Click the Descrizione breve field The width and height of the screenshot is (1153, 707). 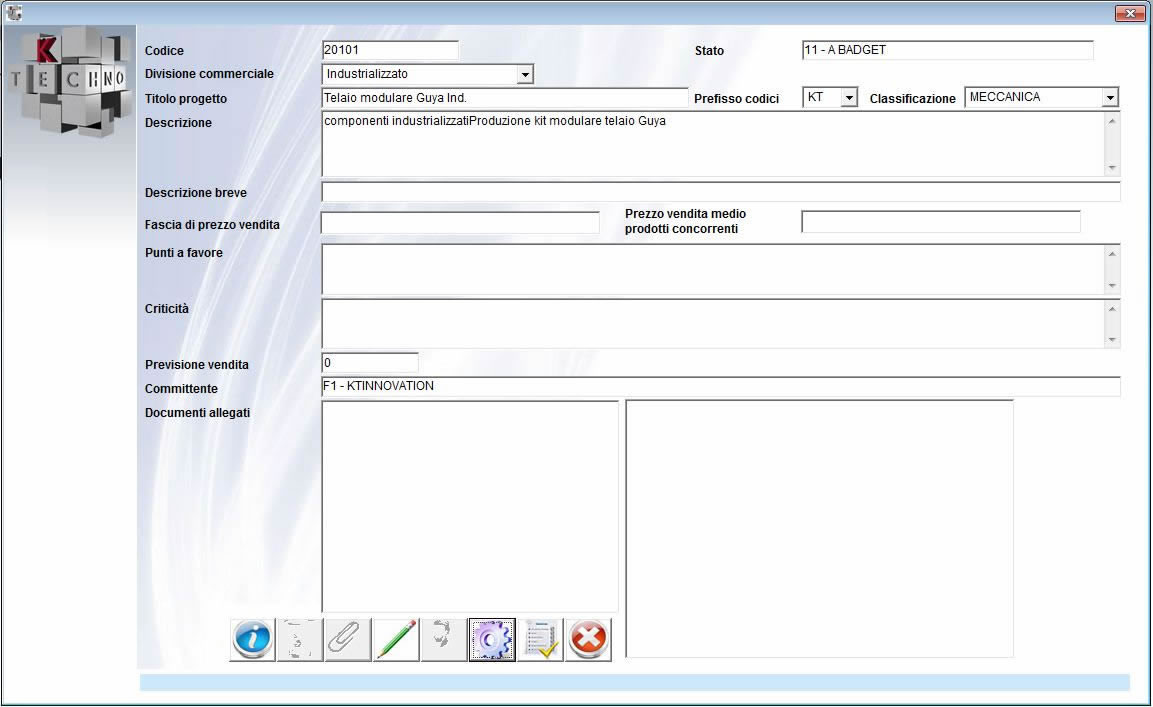(x=721, y=192)
